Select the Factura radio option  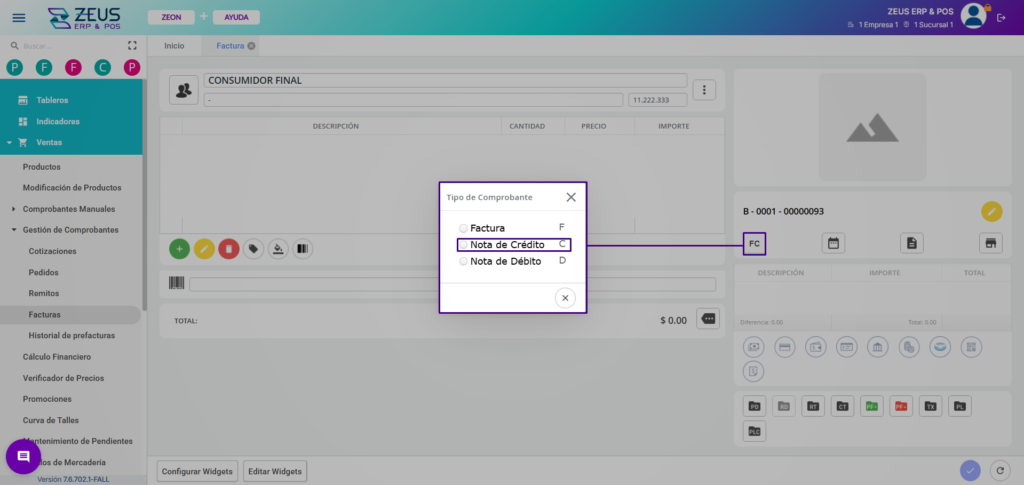tap(463, 228)
